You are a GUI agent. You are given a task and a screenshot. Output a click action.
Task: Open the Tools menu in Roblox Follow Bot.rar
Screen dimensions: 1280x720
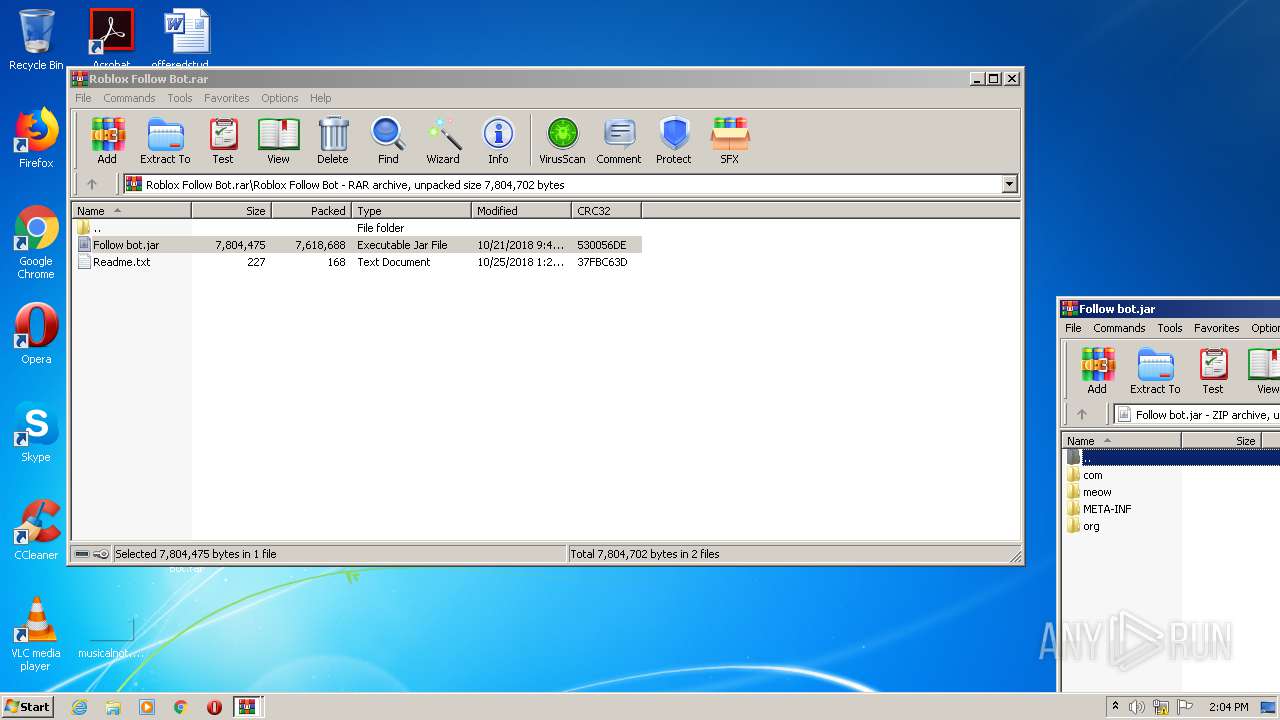[x=180, y=98]
